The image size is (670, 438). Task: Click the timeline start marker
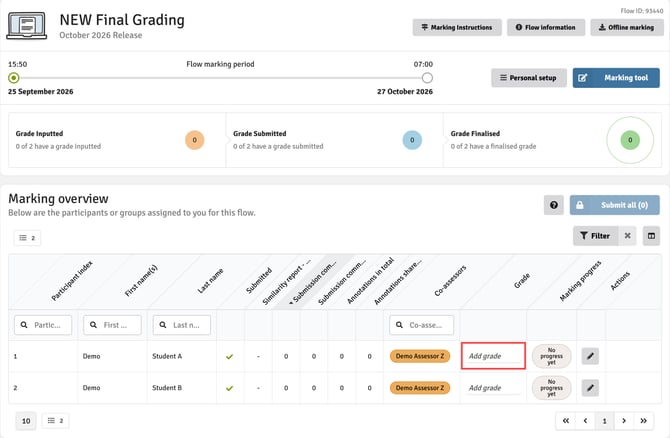pos(14,78)
